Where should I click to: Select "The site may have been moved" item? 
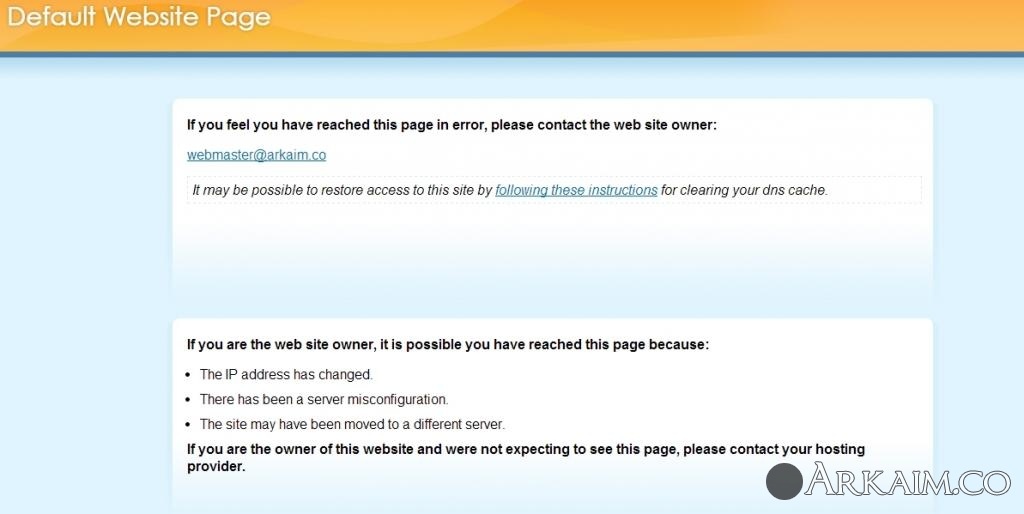[x=352, y=424]
